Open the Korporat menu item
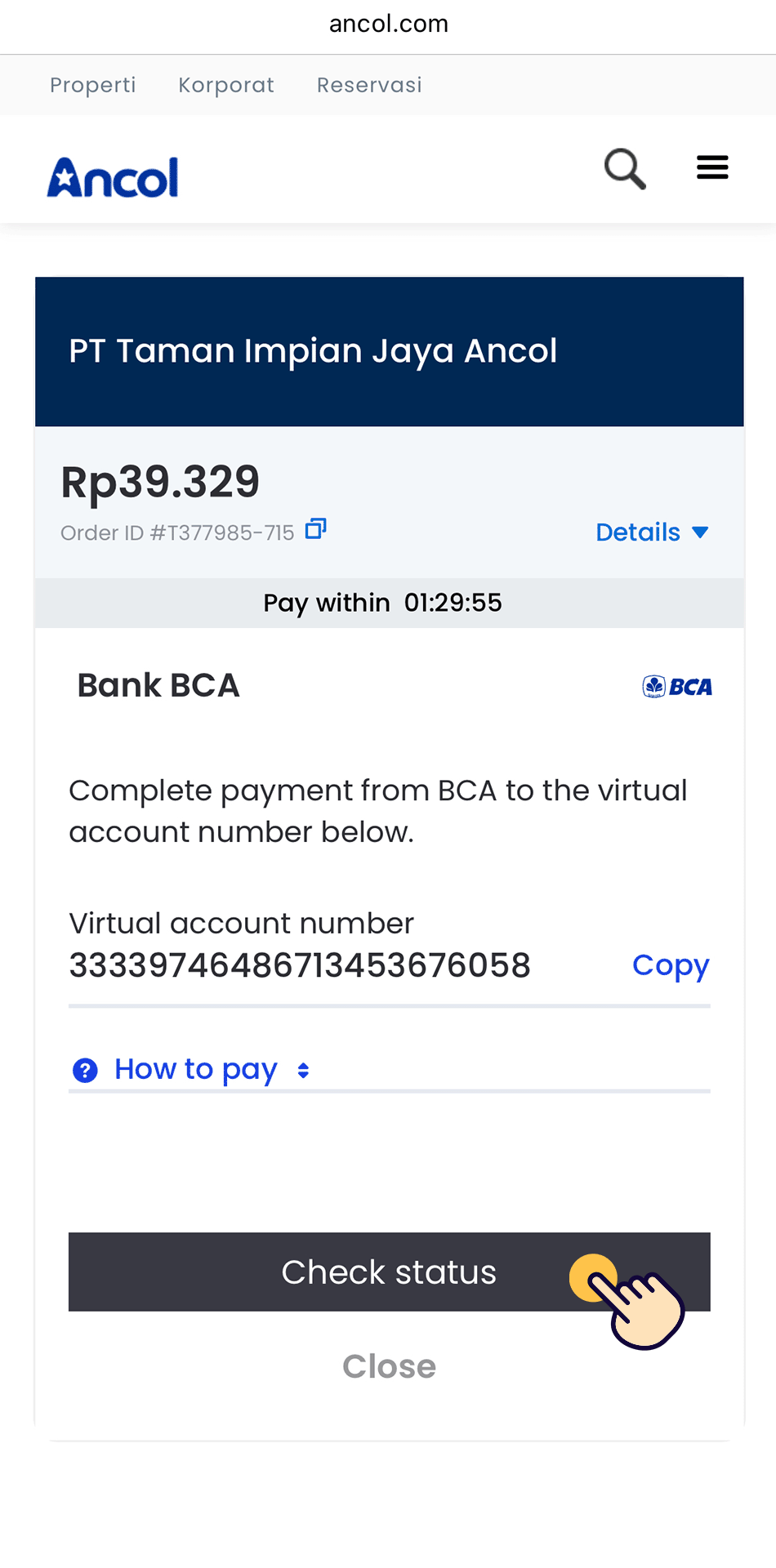The height and width of the screenshot is (1568, 776). 226,85
